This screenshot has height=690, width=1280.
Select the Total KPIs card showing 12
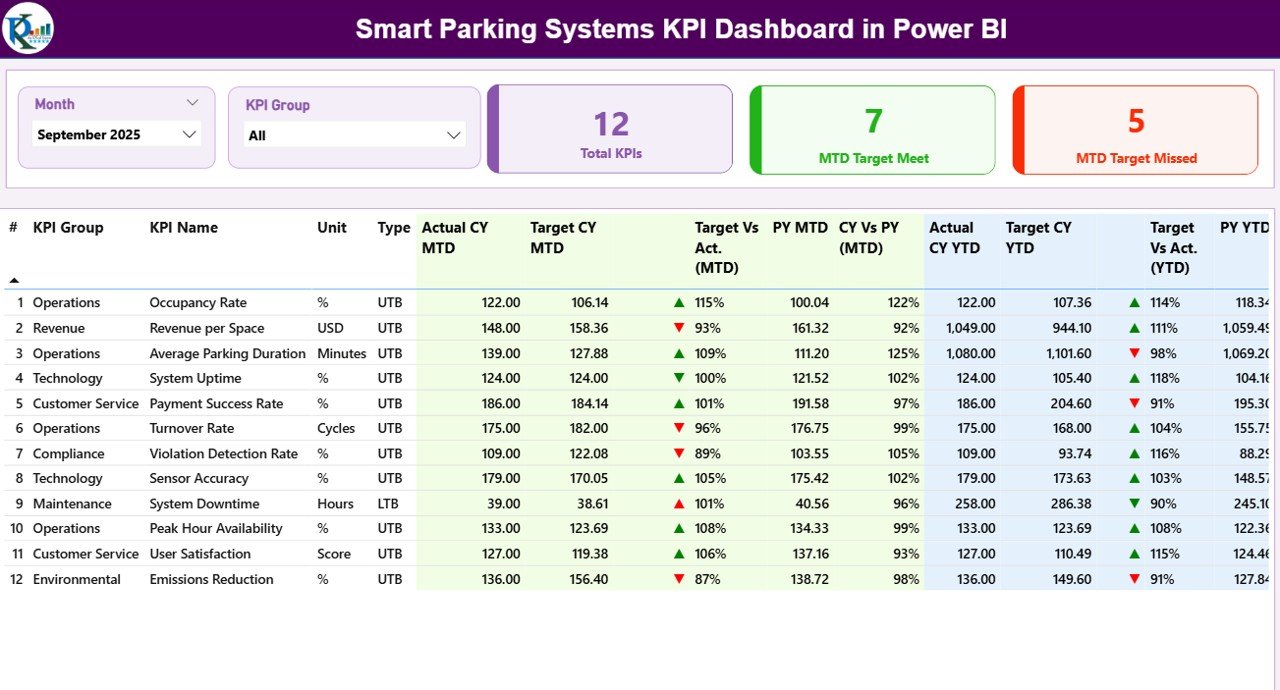pos(611,130)
